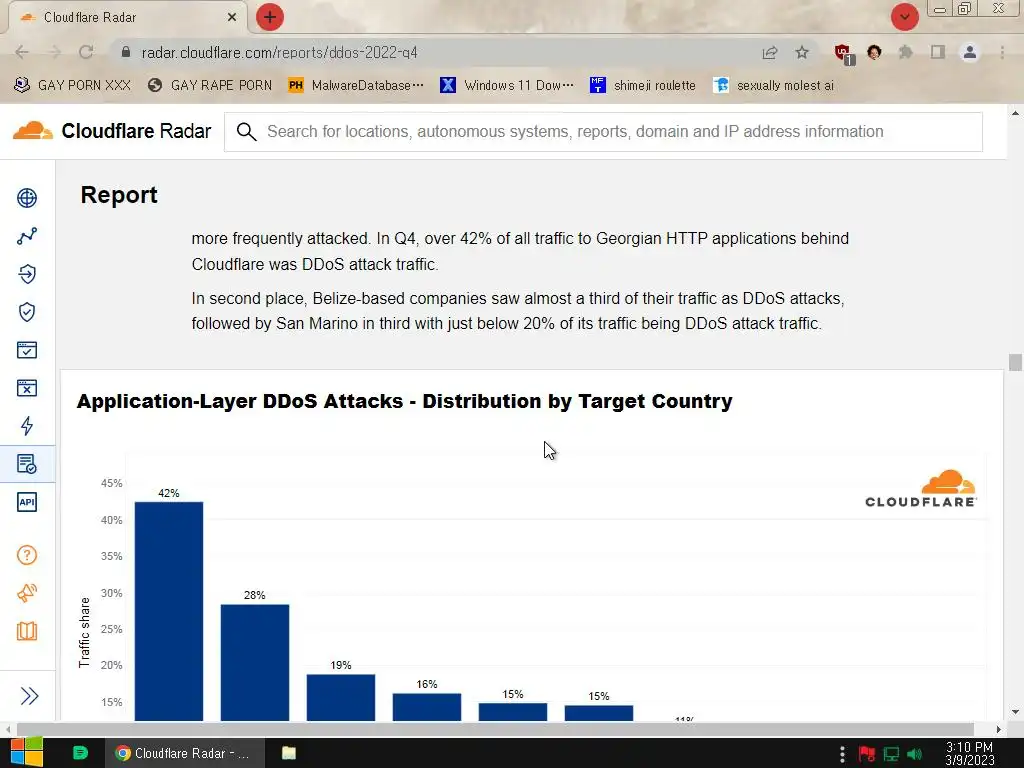Open the browser window with X sidebar icon
Screen dimensions: 1024x768
(x=27, y=388)
